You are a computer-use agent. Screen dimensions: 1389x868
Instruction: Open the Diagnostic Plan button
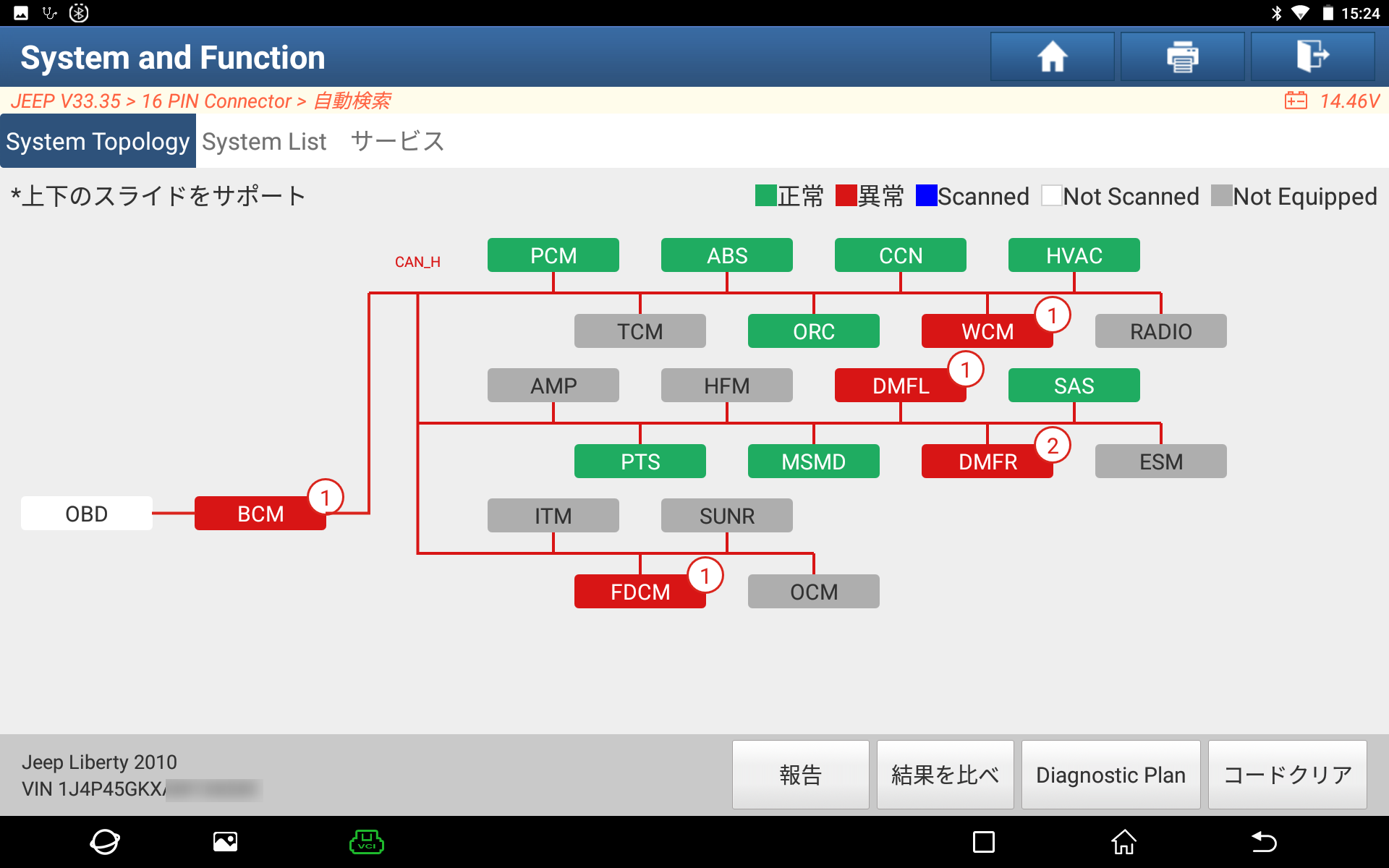(x=1111, y=775)
